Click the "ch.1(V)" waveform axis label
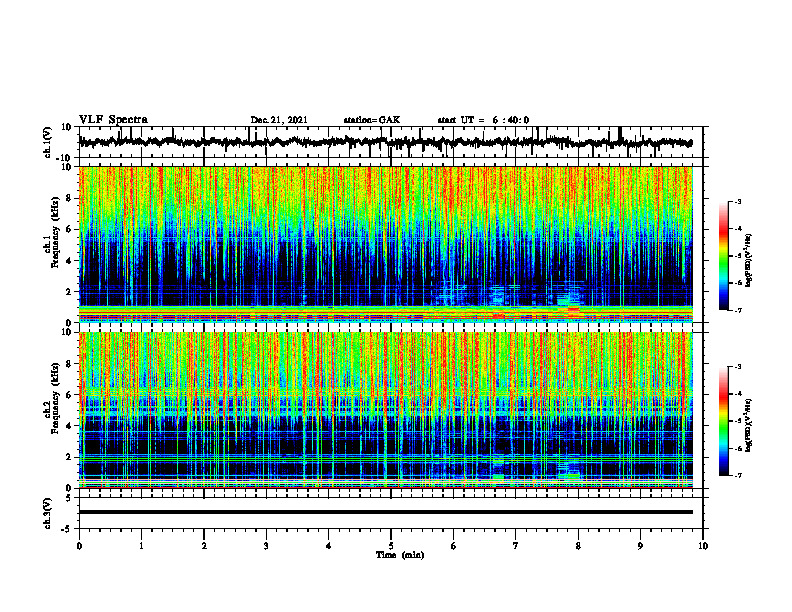Screen dimensions: 792x612 [x=47, y=142]
